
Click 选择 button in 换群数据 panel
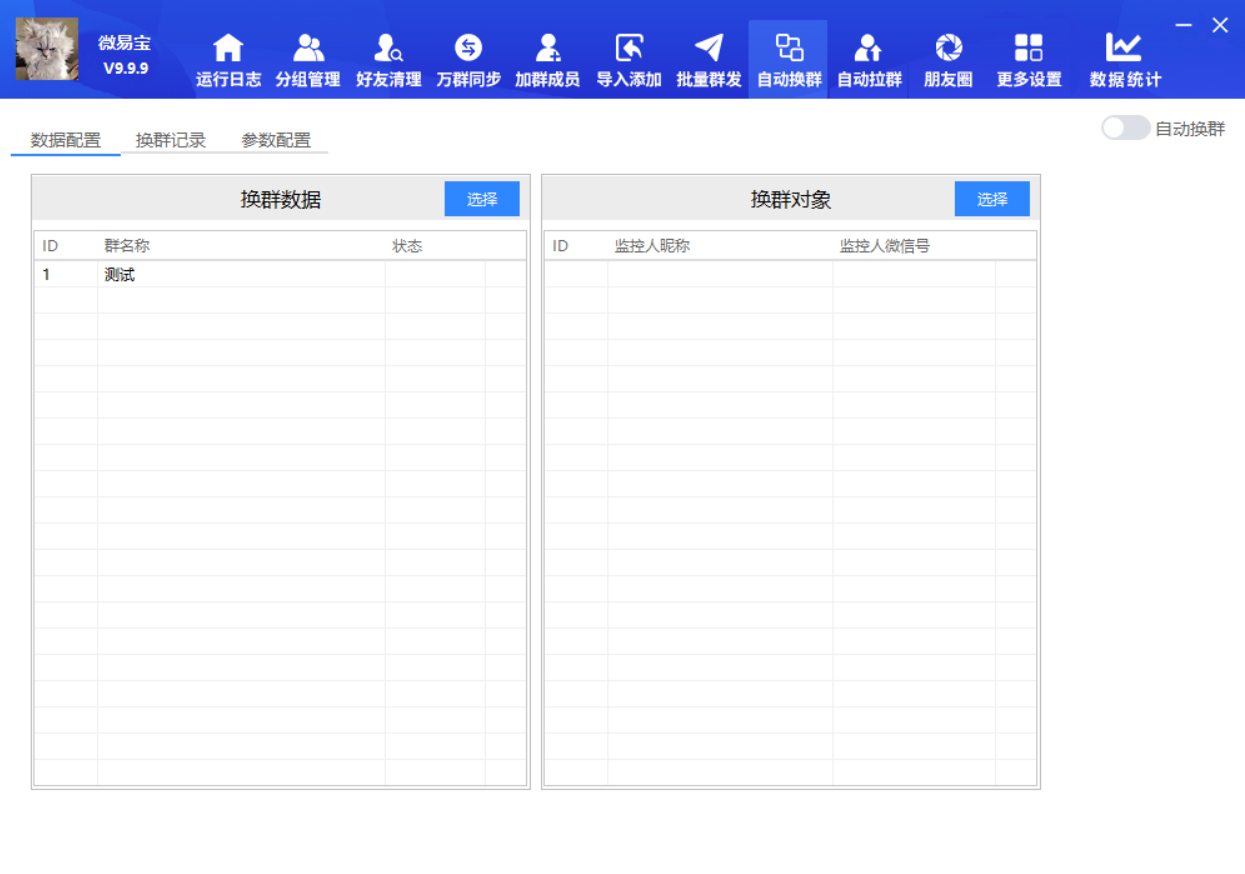tap(482, 199)
